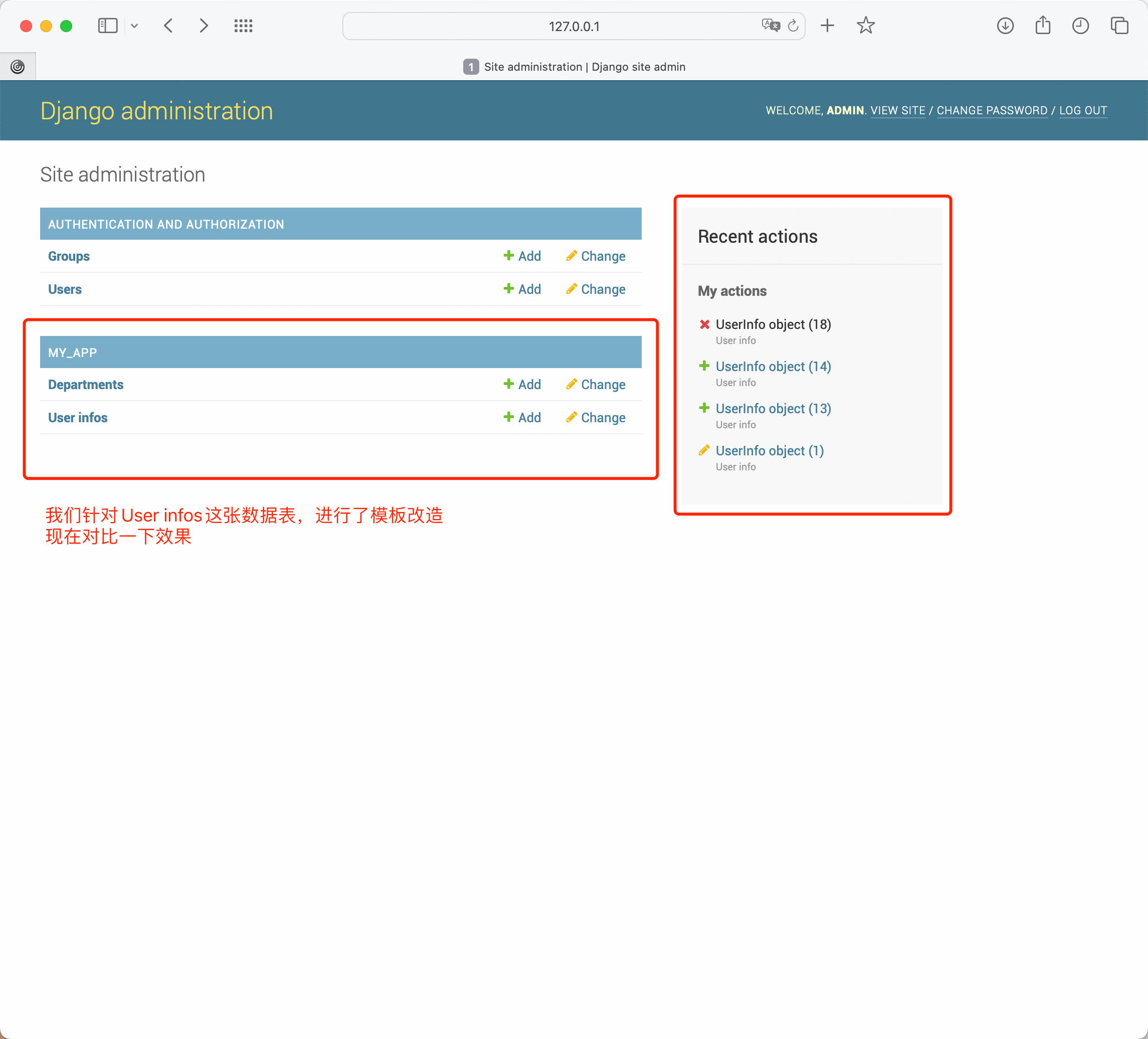This screenshot has height=1039, width=1148.
Task: Open the Authentication and Authorization section header
Action: pyautogui.click(x=166, y=225)
